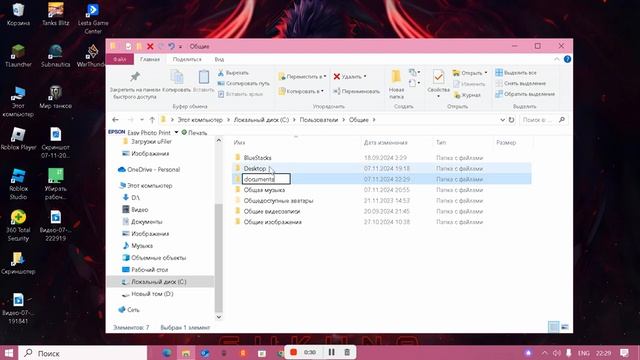Open Lesta Game Center desktop shortcut
Screen dimensions: 640x360
tap(93, 18)
